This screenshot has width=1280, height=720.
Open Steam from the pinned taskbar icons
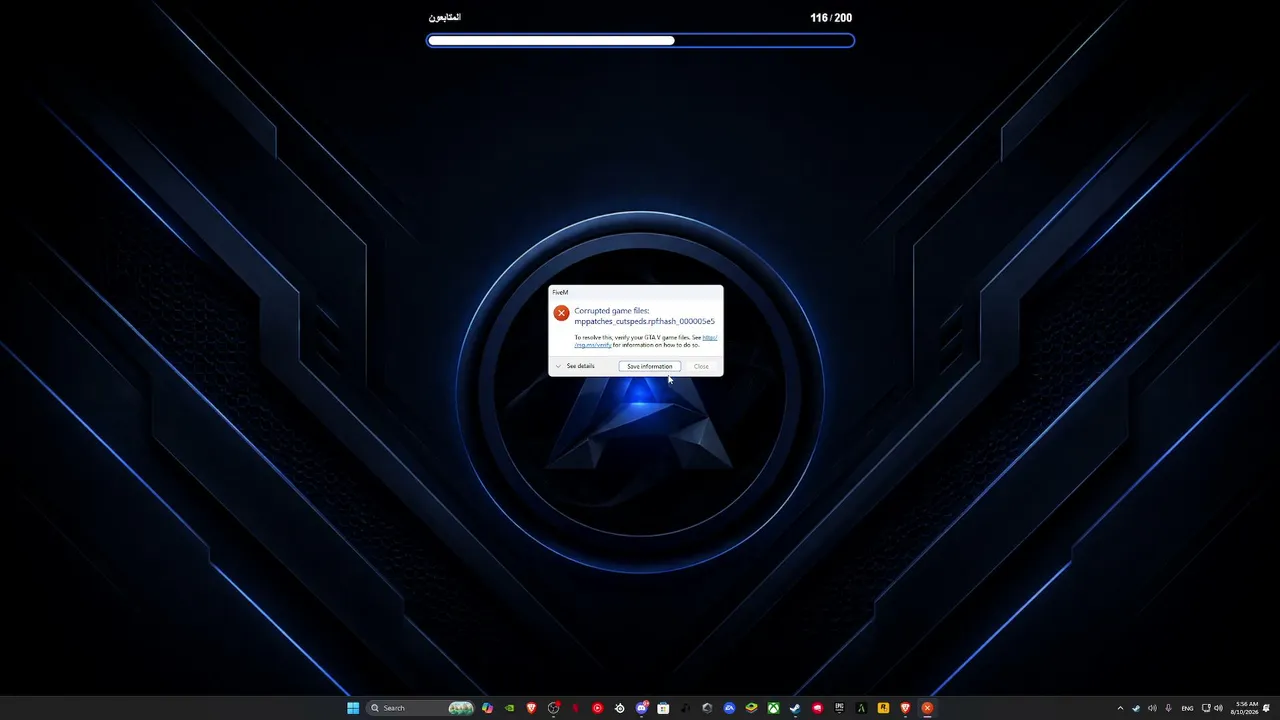(x=795, y=708)
